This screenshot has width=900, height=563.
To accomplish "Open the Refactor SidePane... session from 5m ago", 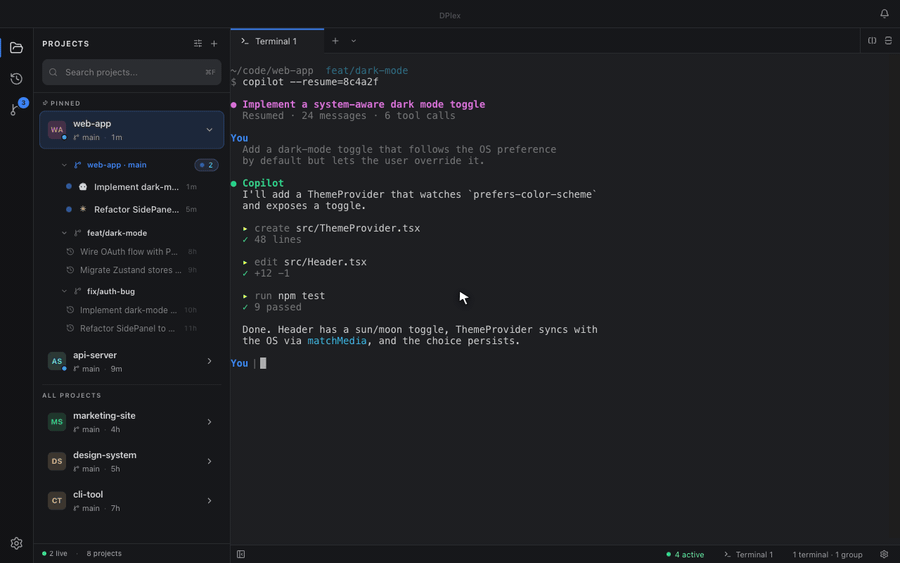I will (131, 209).
